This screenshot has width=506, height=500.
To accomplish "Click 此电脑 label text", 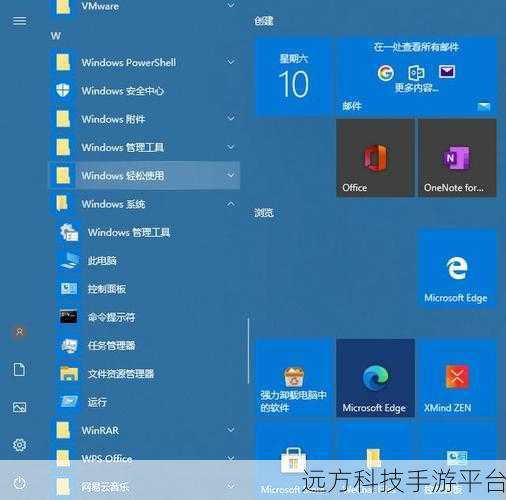I will pyautogui.click(x=102, y=261).
